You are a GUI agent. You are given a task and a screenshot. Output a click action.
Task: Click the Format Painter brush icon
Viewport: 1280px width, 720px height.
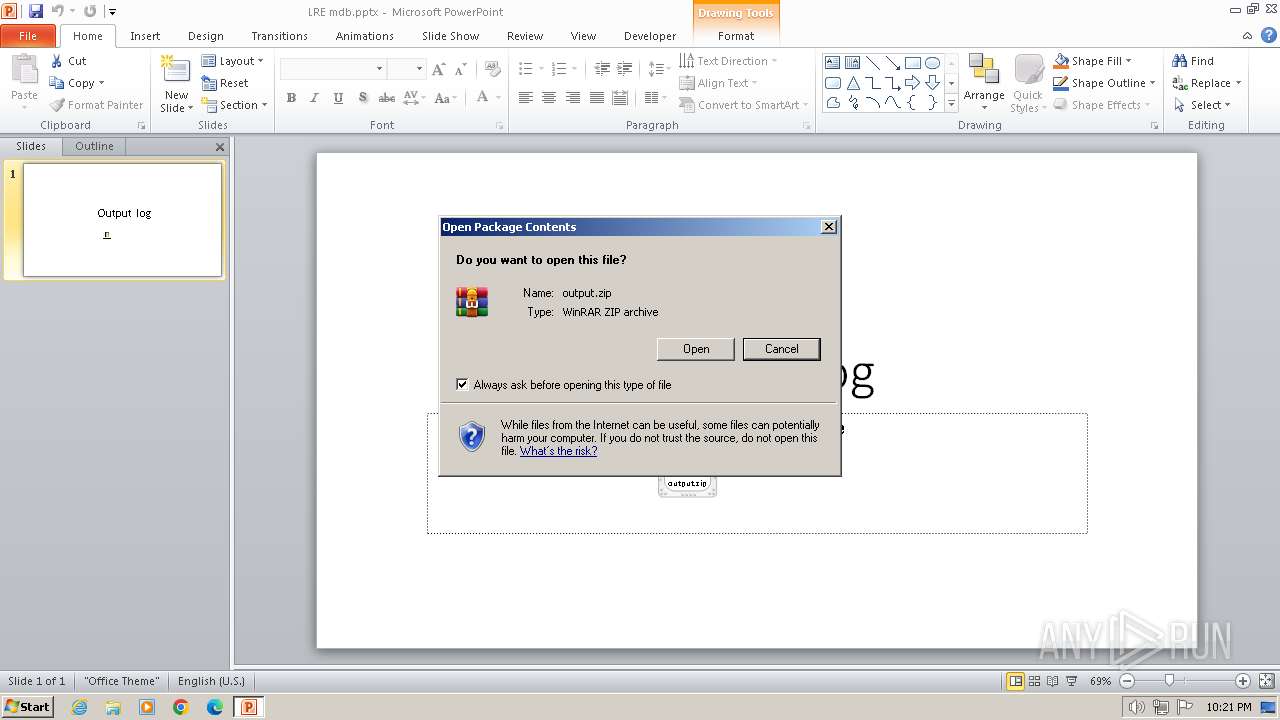pyautogui.click(x=57, y=105)
